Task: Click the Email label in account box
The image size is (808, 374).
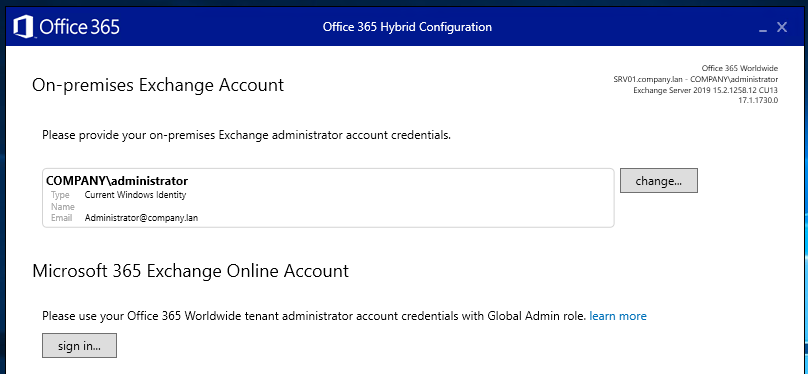Action: (61, 218)
